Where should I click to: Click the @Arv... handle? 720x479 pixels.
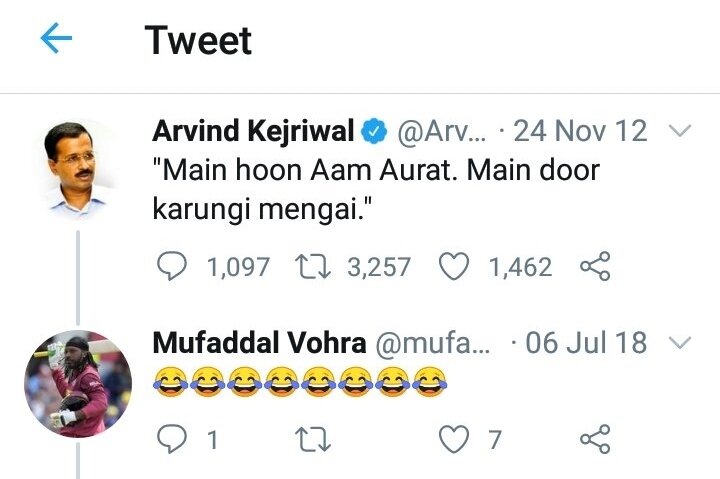pos(441,131)
